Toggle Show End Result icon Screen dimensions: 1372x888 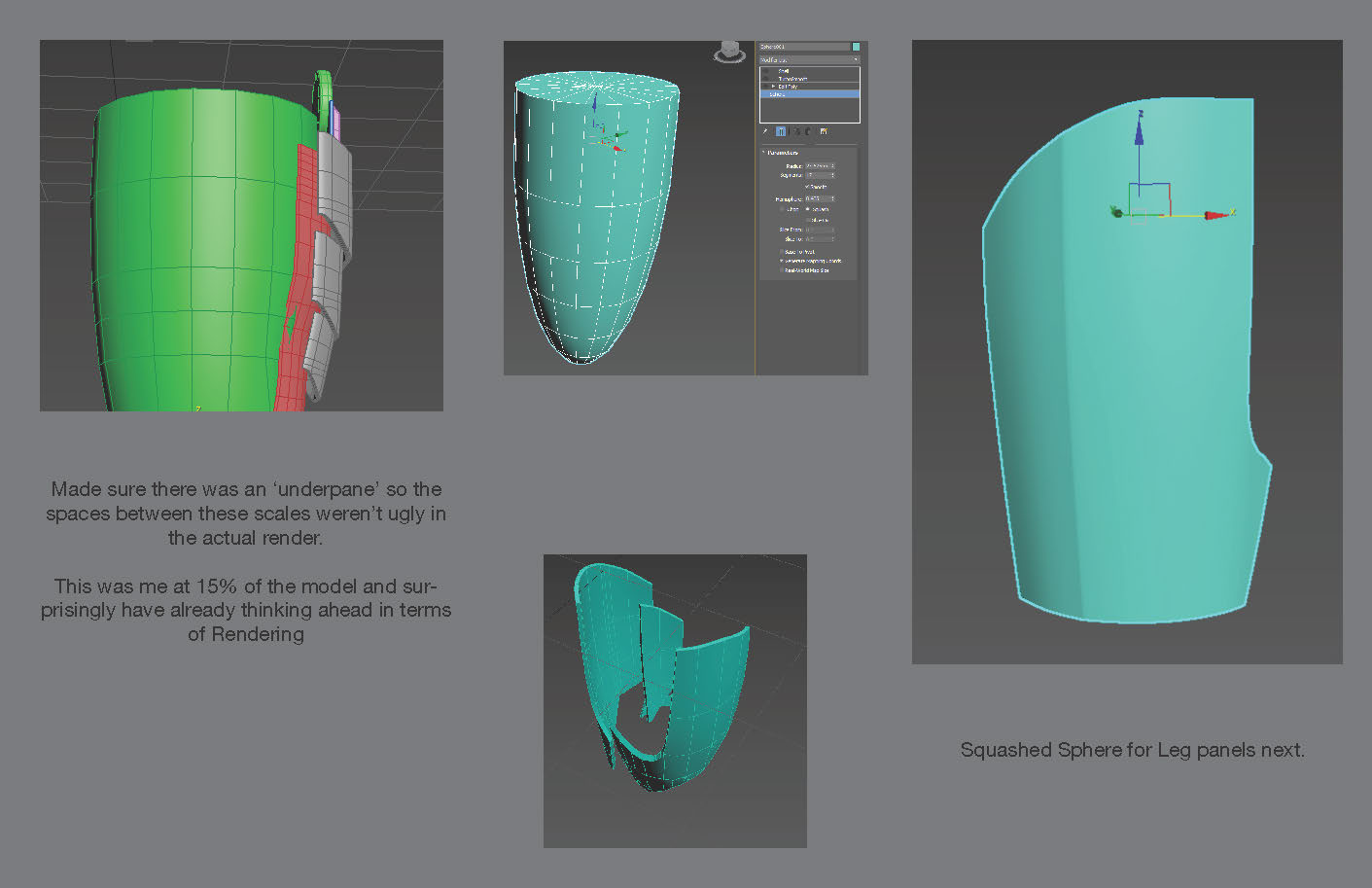(781, 131)
